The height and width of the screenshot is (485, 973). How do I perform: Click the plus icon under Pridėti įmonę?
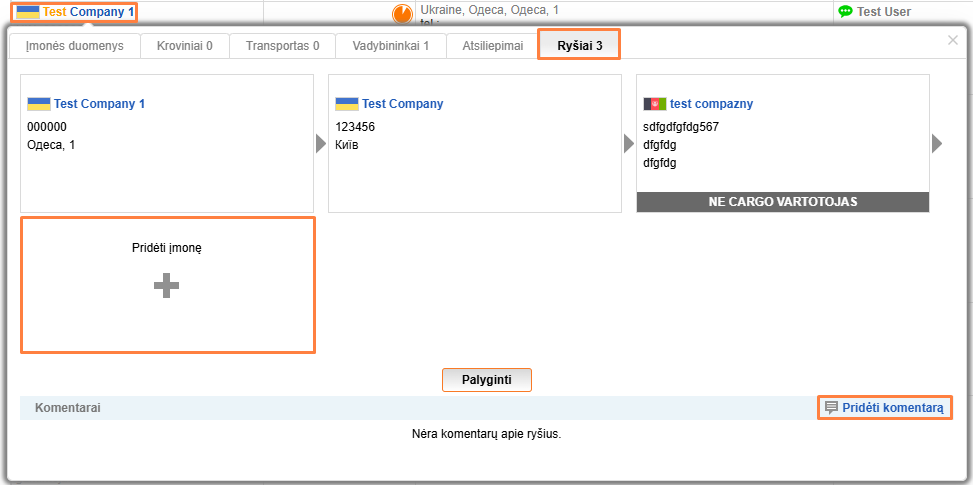coord(167,287)
